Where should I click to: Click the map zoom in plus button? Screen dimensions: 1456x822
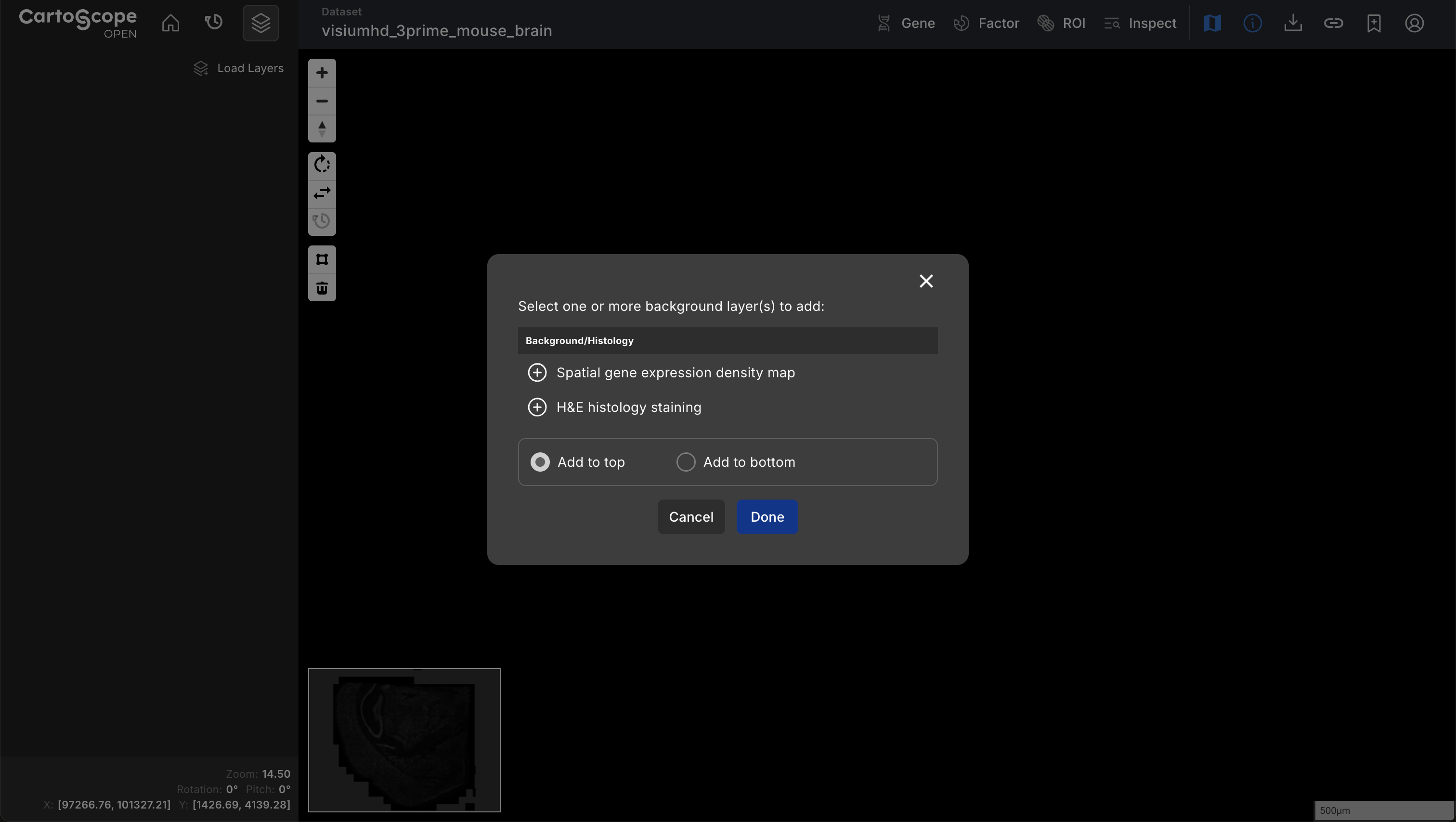pos(322,73)
